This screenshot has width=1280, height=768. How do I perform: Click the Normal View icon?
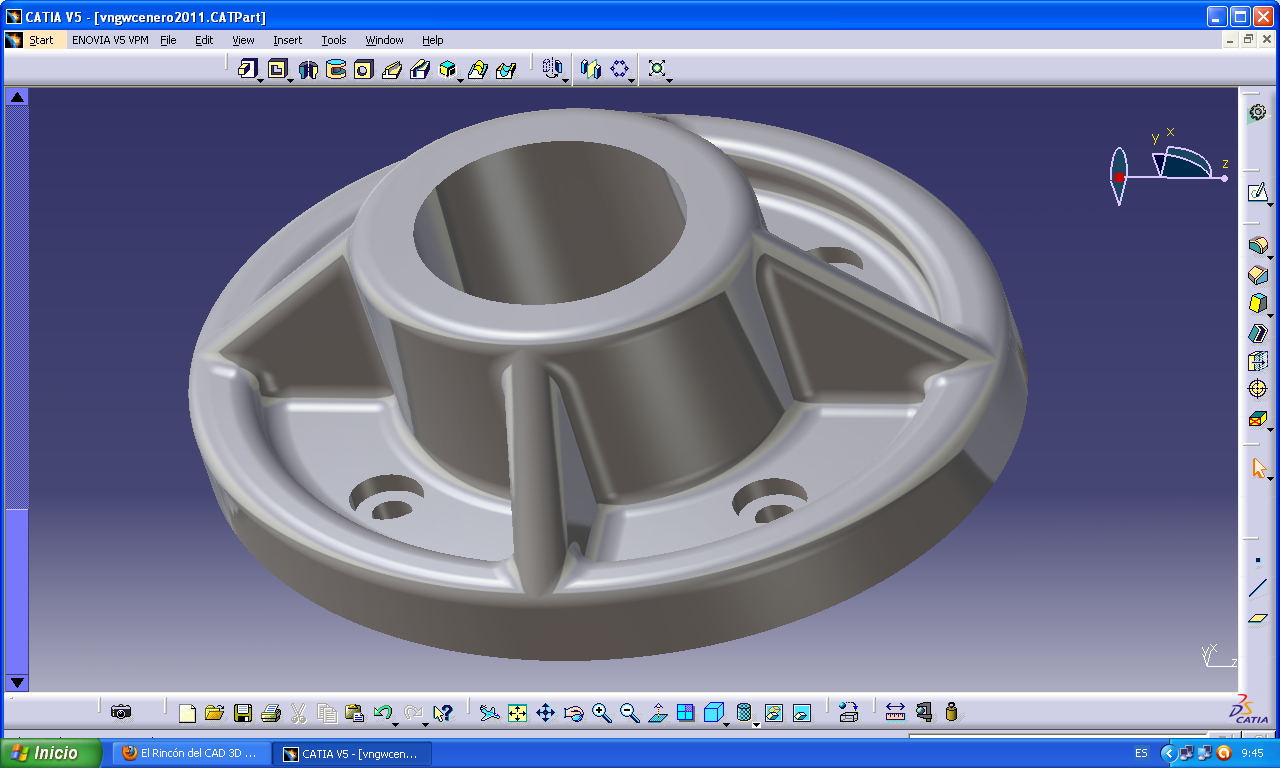point(657,713)
